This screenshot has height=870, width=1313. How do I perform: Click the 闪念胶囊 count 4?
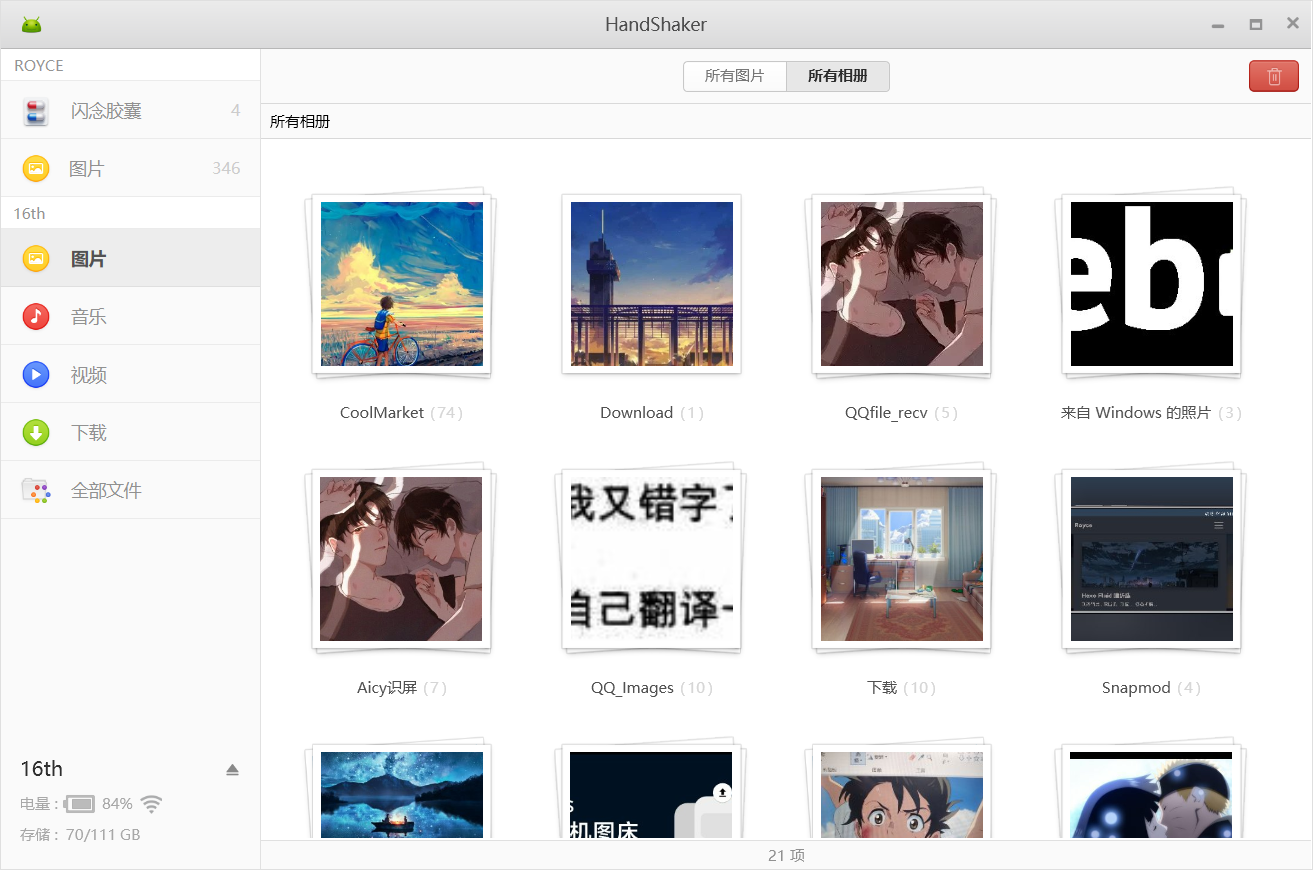pyautogui.click(x=235, y=111)
